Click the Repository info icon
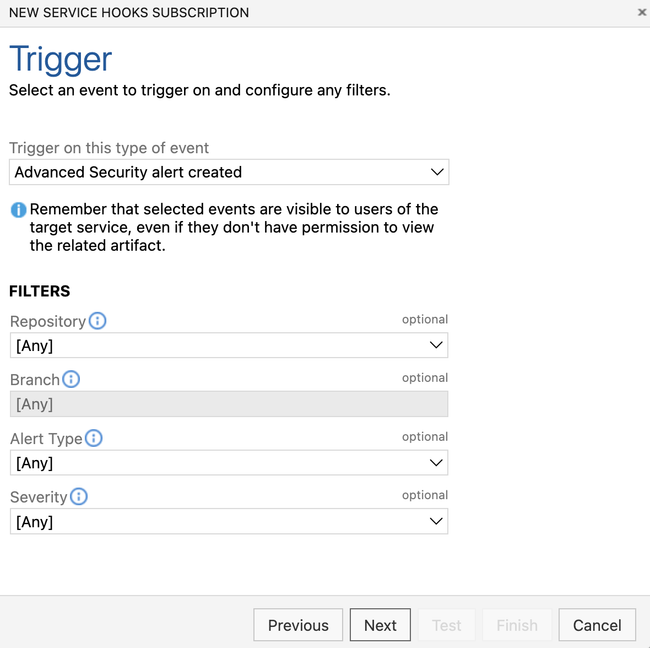The height and width of the screenshot is (648, 650). pos(97,321)
